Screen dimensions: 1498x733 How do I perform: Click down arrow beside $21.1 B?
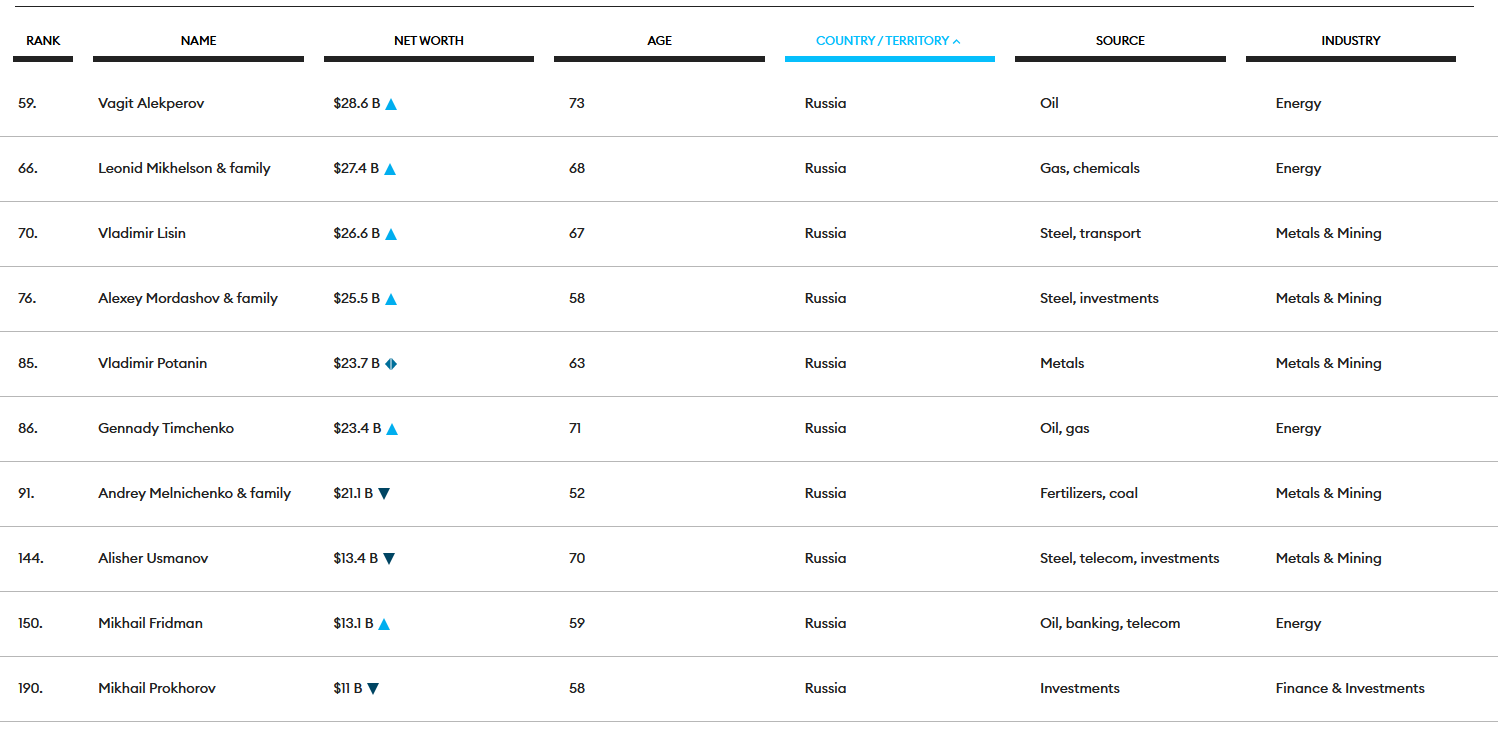point(384,493)
